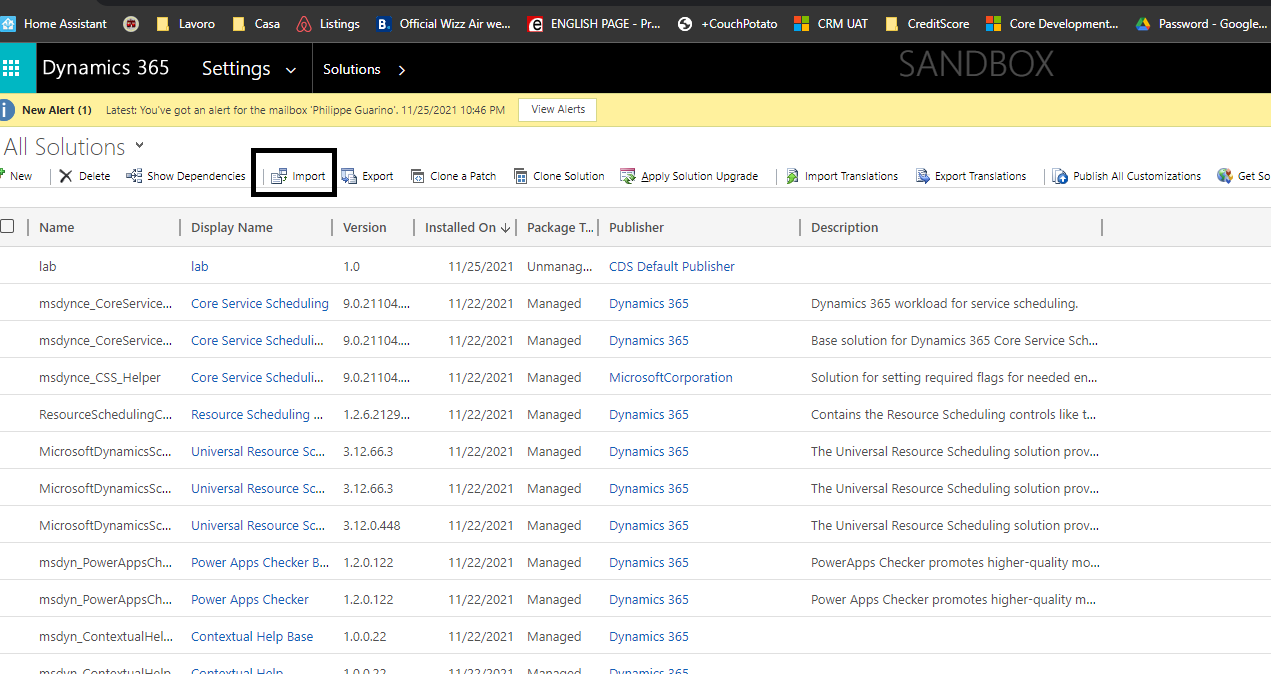Open the Password Google Drive bookmark
This screenshot has width=1271, height=674.
pyautogui.click(x=1201, y=23)
